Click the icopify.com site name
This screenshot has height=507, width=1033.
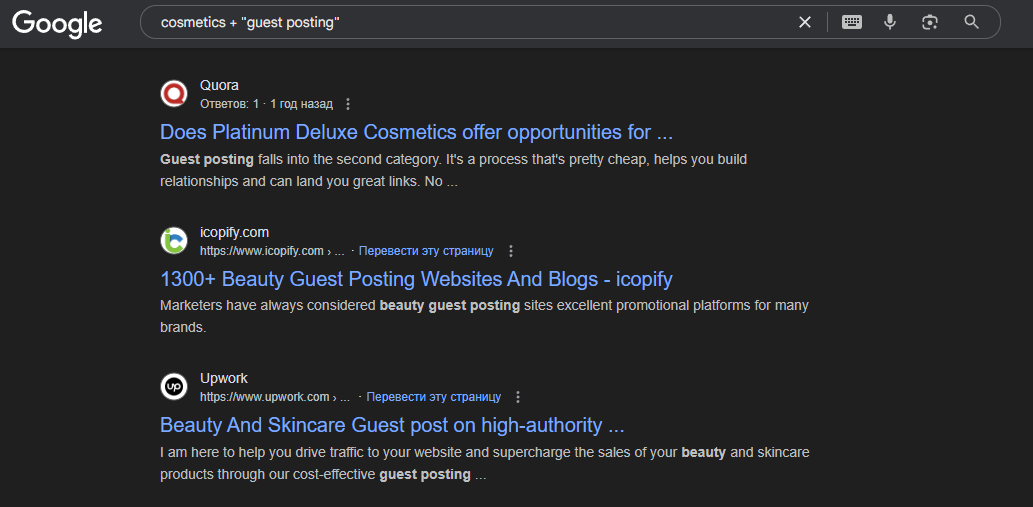(x=235, y=232)
